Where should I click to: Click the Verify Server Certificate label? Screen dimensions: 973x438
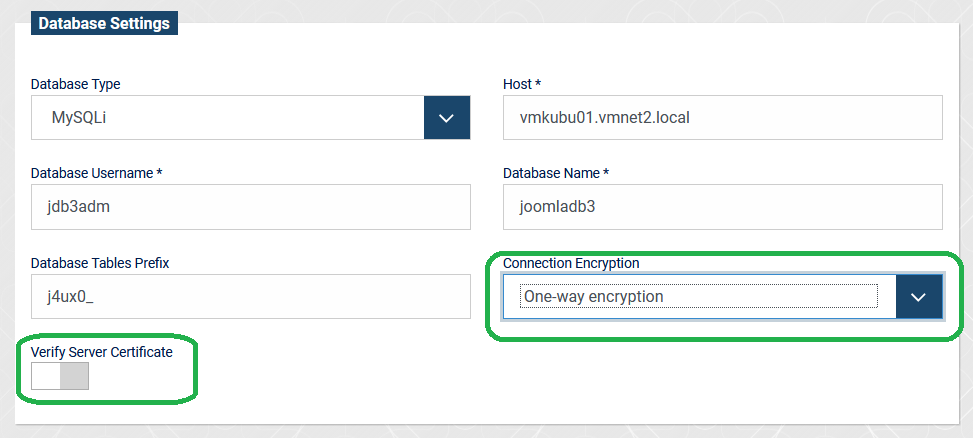102,352
